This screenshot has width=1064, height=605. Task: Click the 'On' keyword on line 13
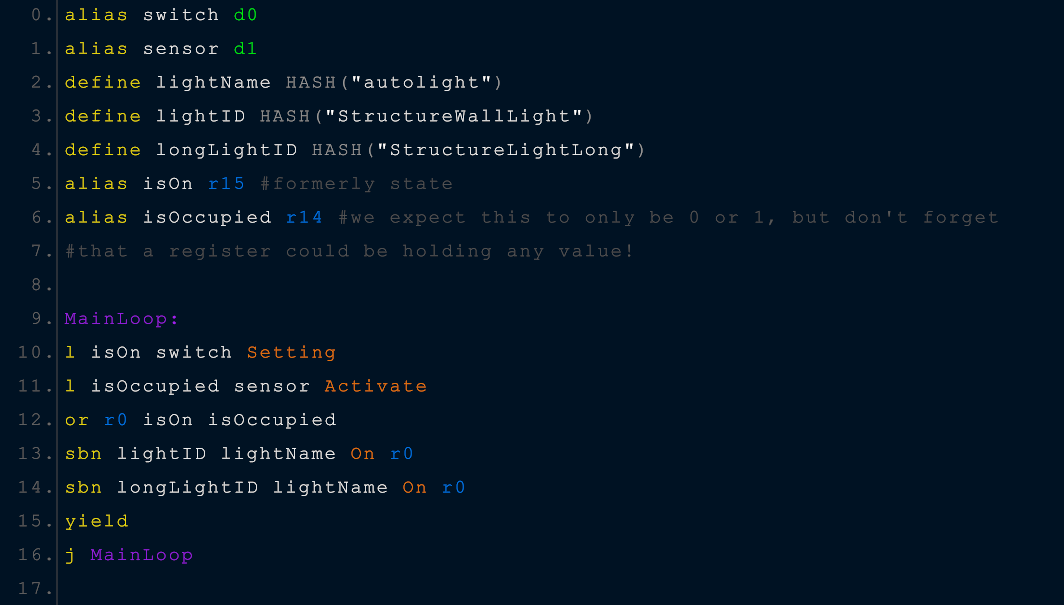(362, 454)
